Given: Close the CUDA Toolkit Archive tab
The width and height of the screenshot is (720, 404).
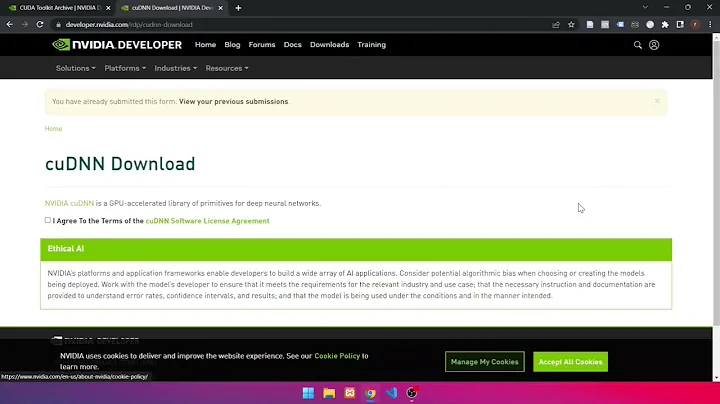Looking at the screenshot, I should pyautogui.click(x=108, y=8).
